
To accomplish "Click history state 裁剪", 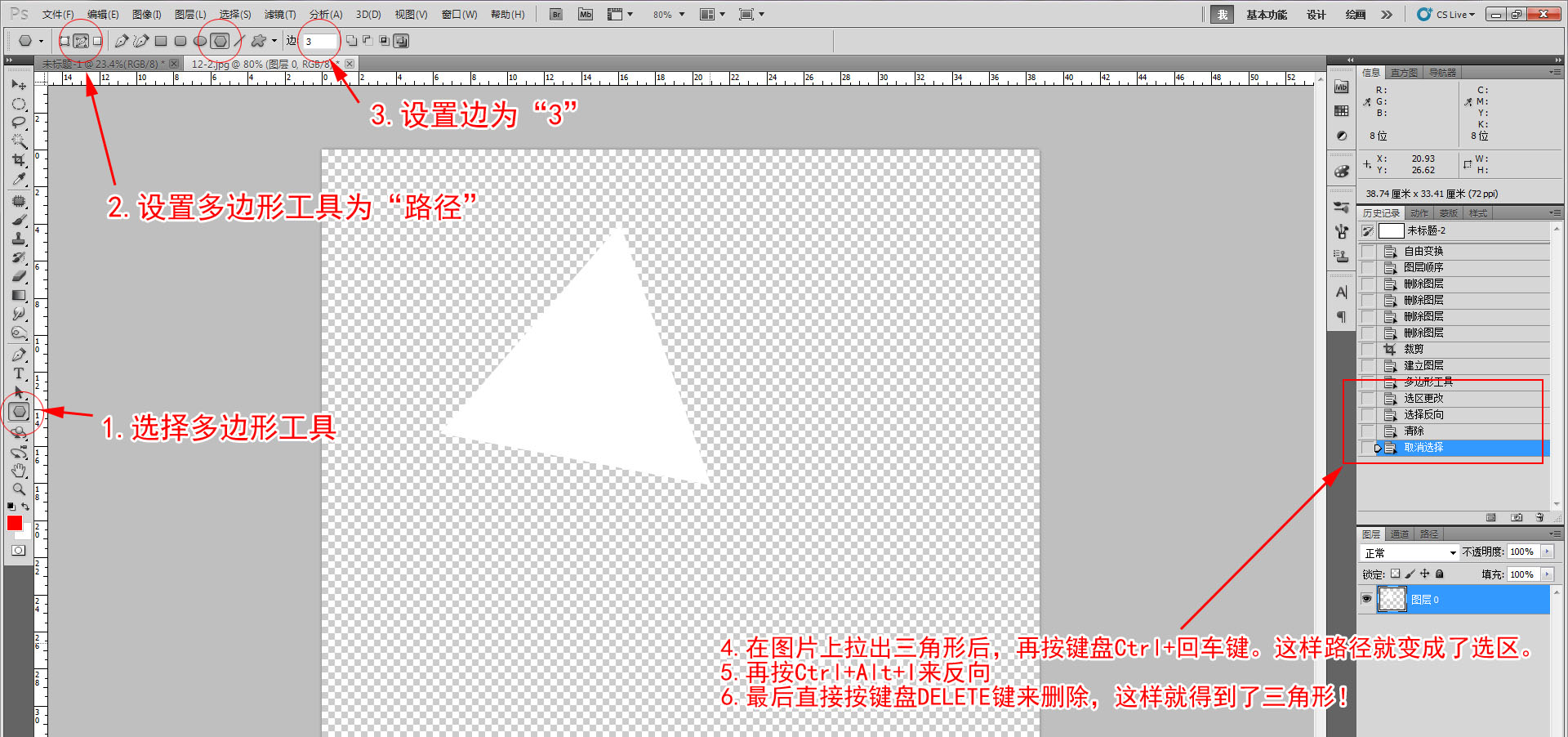I will (1454, 350).
